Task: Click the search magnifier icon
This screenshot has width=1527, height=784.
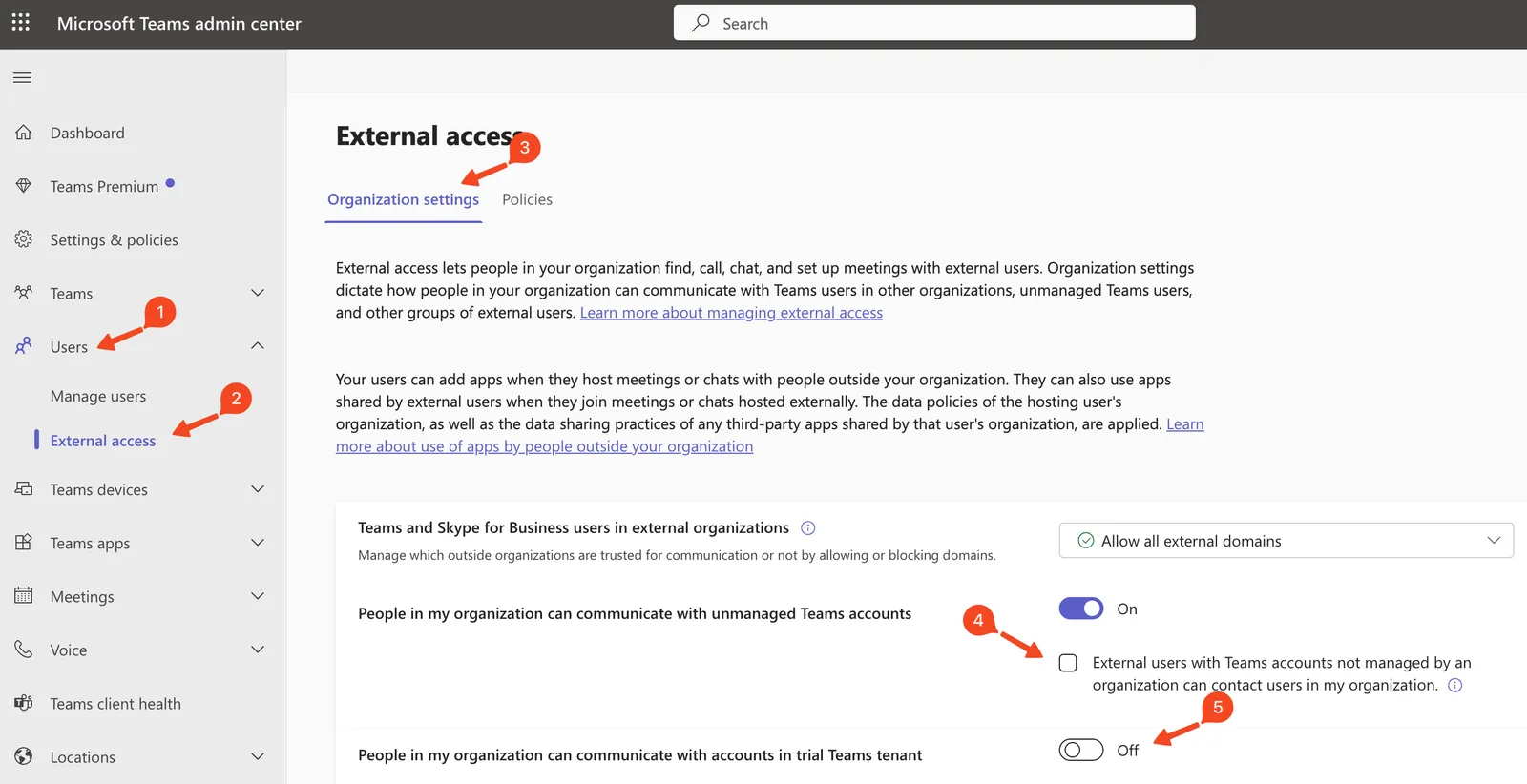Action: tap(701, 23)
